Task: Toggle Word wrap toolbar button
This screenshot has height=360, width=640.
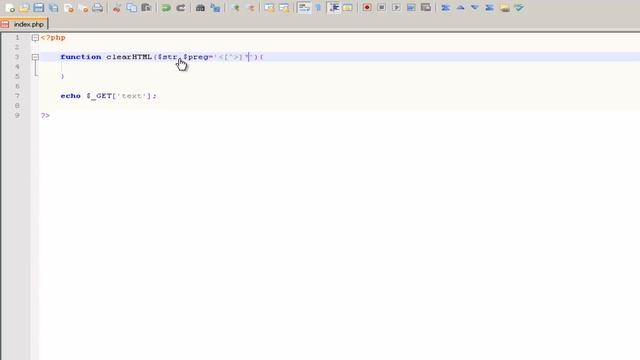Action: pos(304,8)
